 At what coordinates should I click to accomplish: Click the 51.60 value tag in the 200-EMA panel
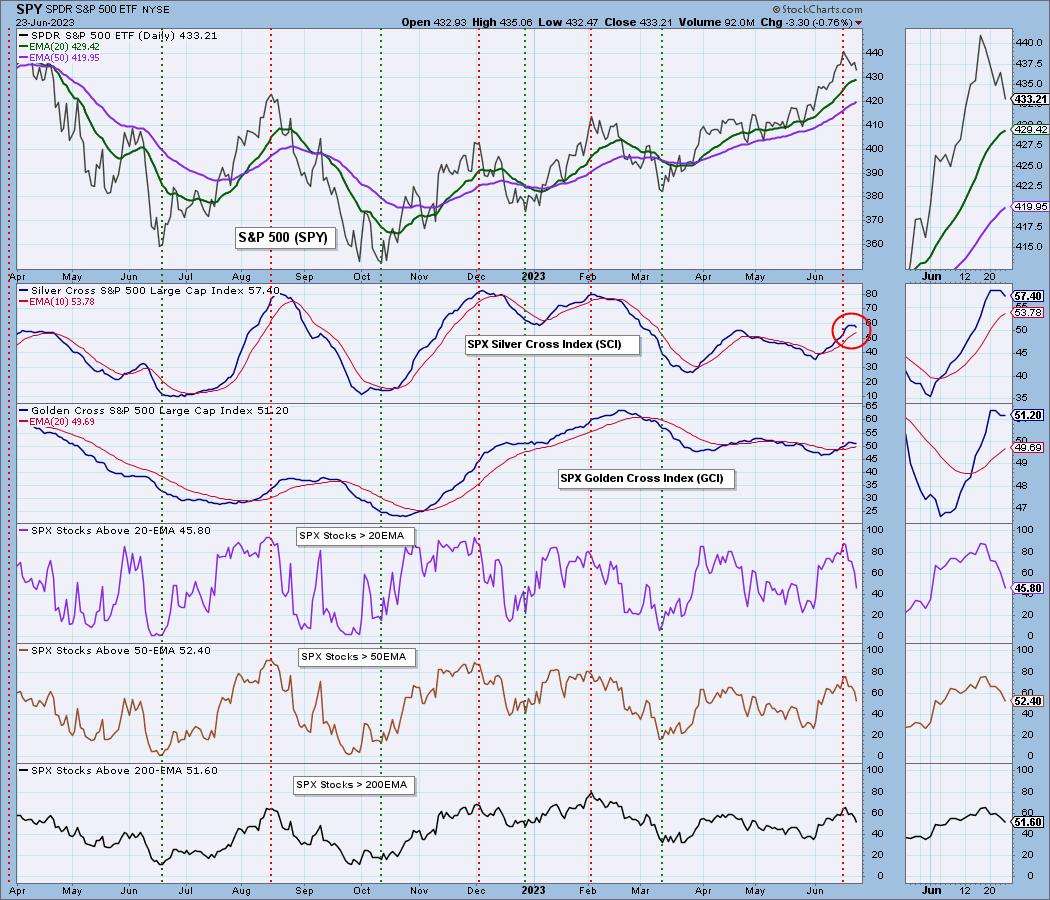coord(1028,822)
